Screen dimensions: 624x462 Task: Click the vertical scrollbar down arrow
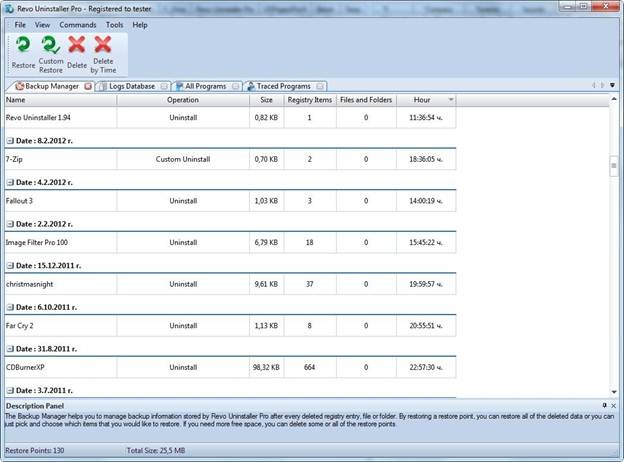click(x=615, y=393)
